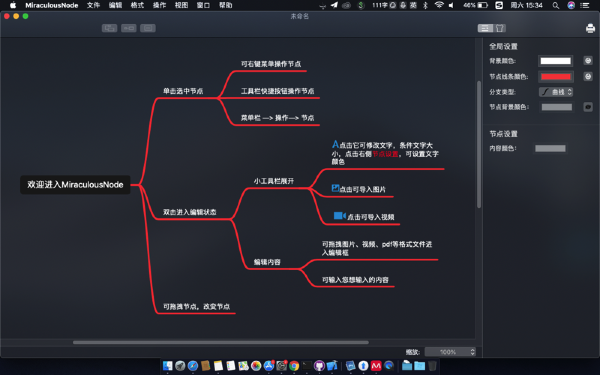This screenshot has height=375, width=600.
Task: Click the first toolbar button with the child-node icon
Action: [x=109, y=28]
